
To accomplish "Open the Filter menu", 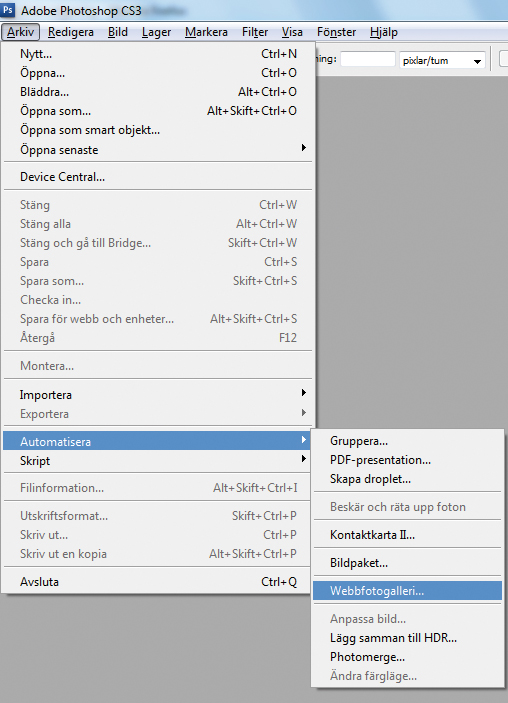I will pyautogui.click(x=255, y=32).
